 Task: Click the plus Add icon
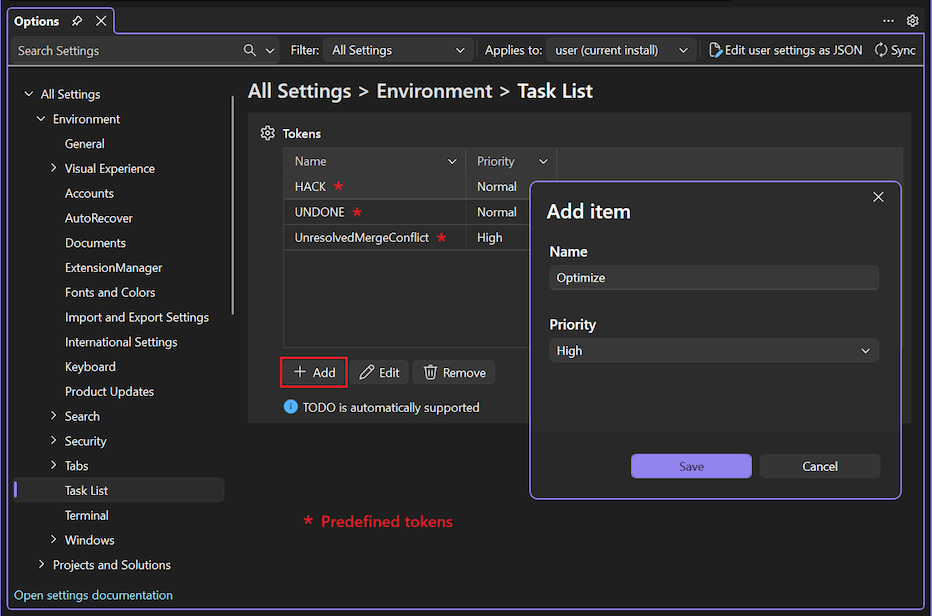299,372
